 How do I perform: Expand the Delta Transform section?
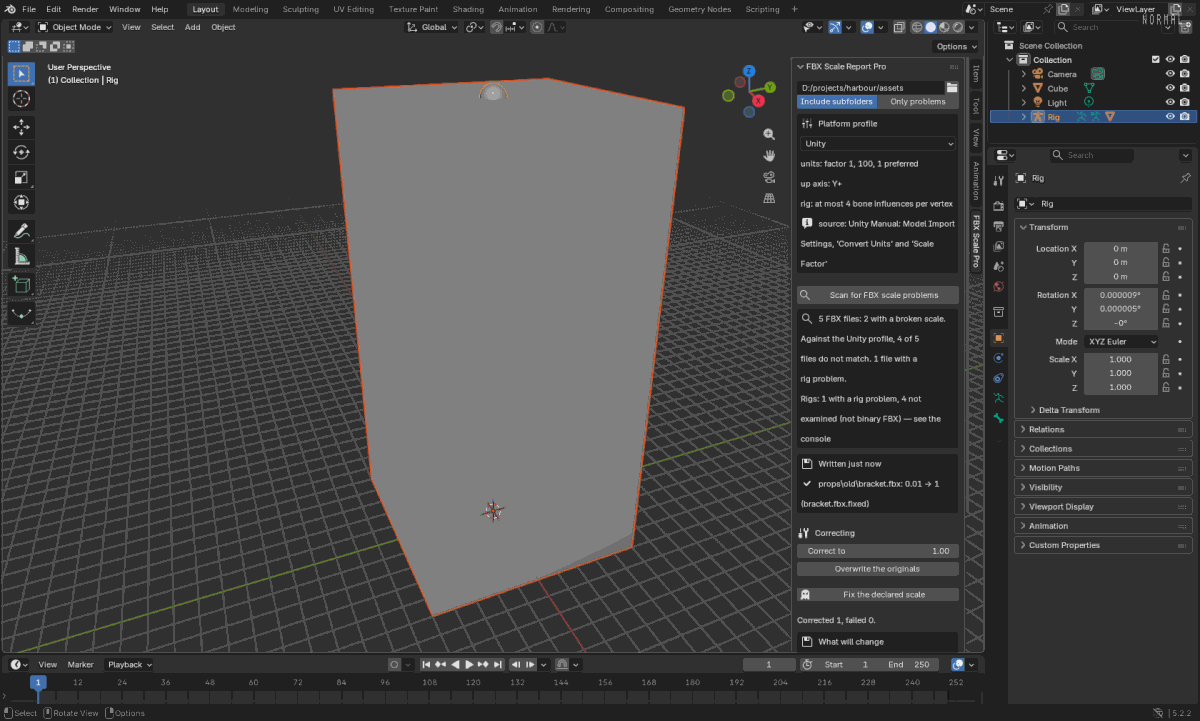(x=1069, y=410)
